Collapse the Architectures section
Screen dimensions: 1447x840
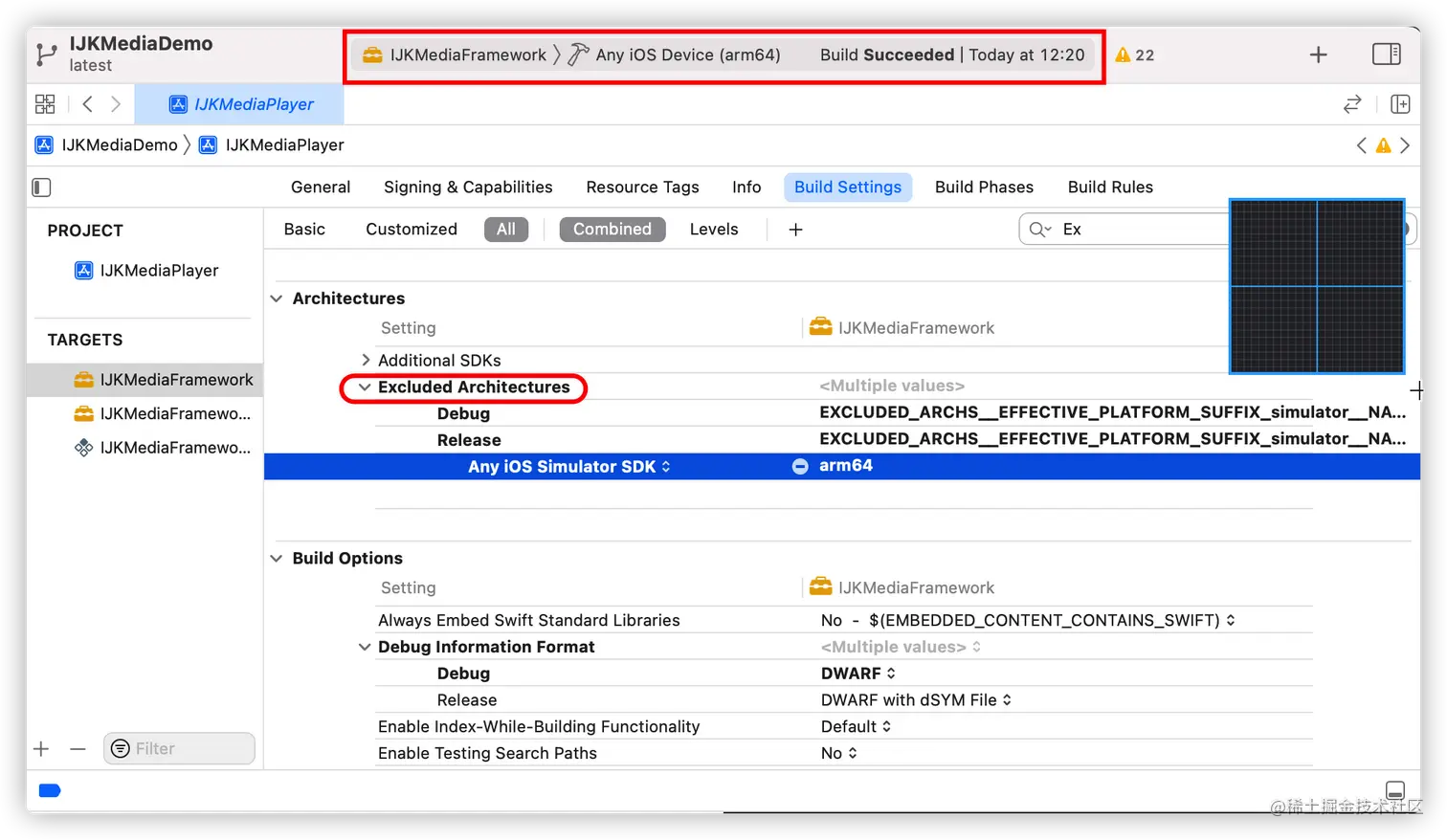277,298
